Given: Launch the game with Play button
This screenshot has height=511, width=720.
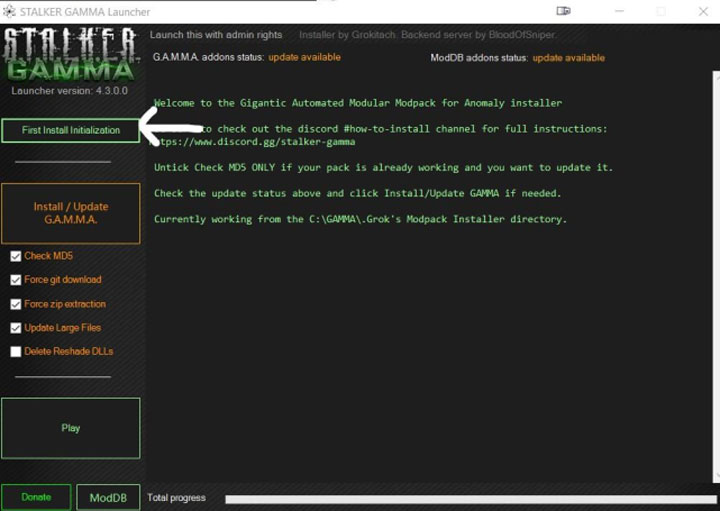Looking at the screenshot, I should coord(70,428).
